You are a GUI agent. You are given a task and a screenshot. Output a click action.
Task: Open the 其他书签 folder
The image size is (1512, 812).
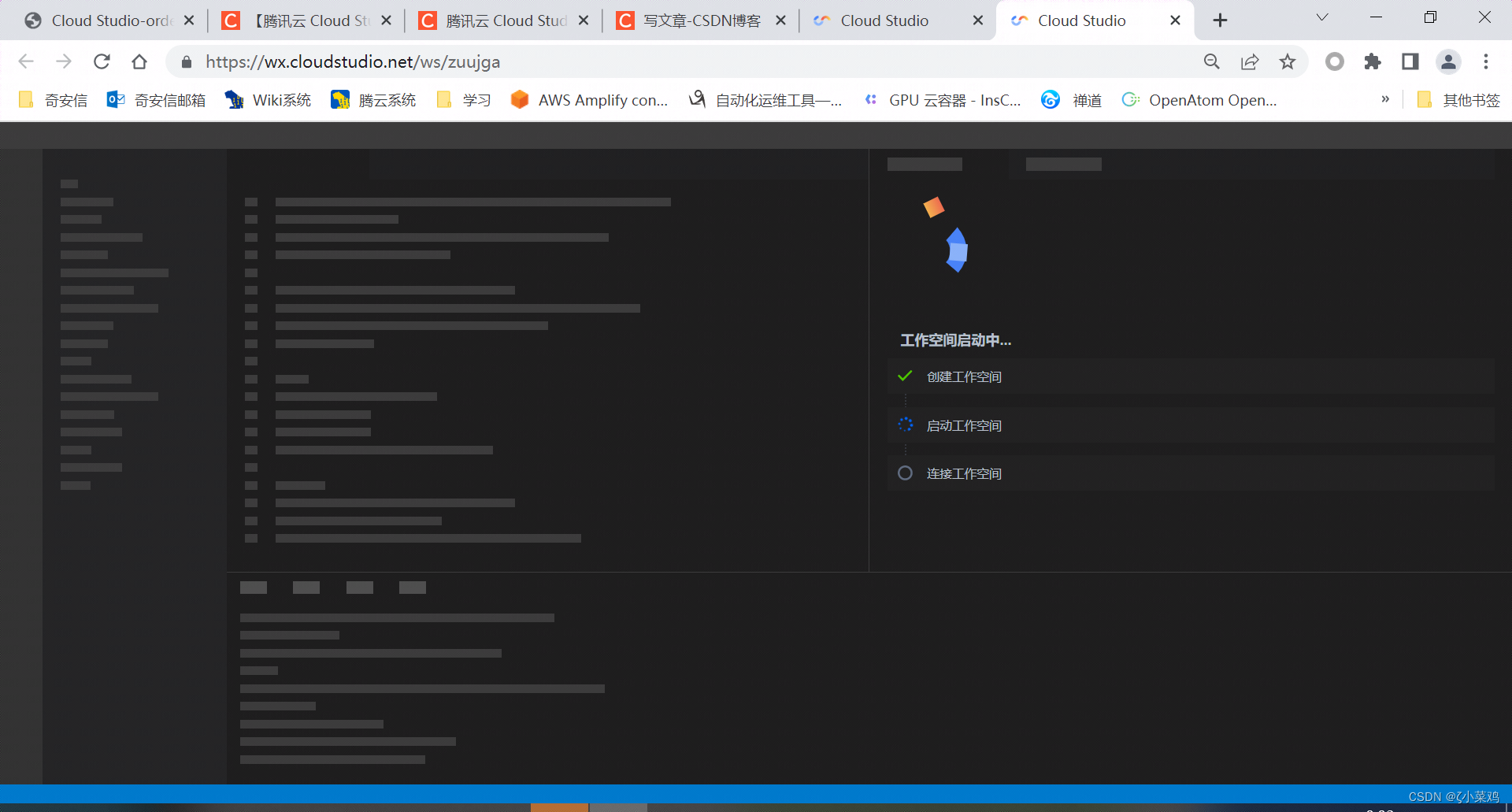tap(1458, 100)
